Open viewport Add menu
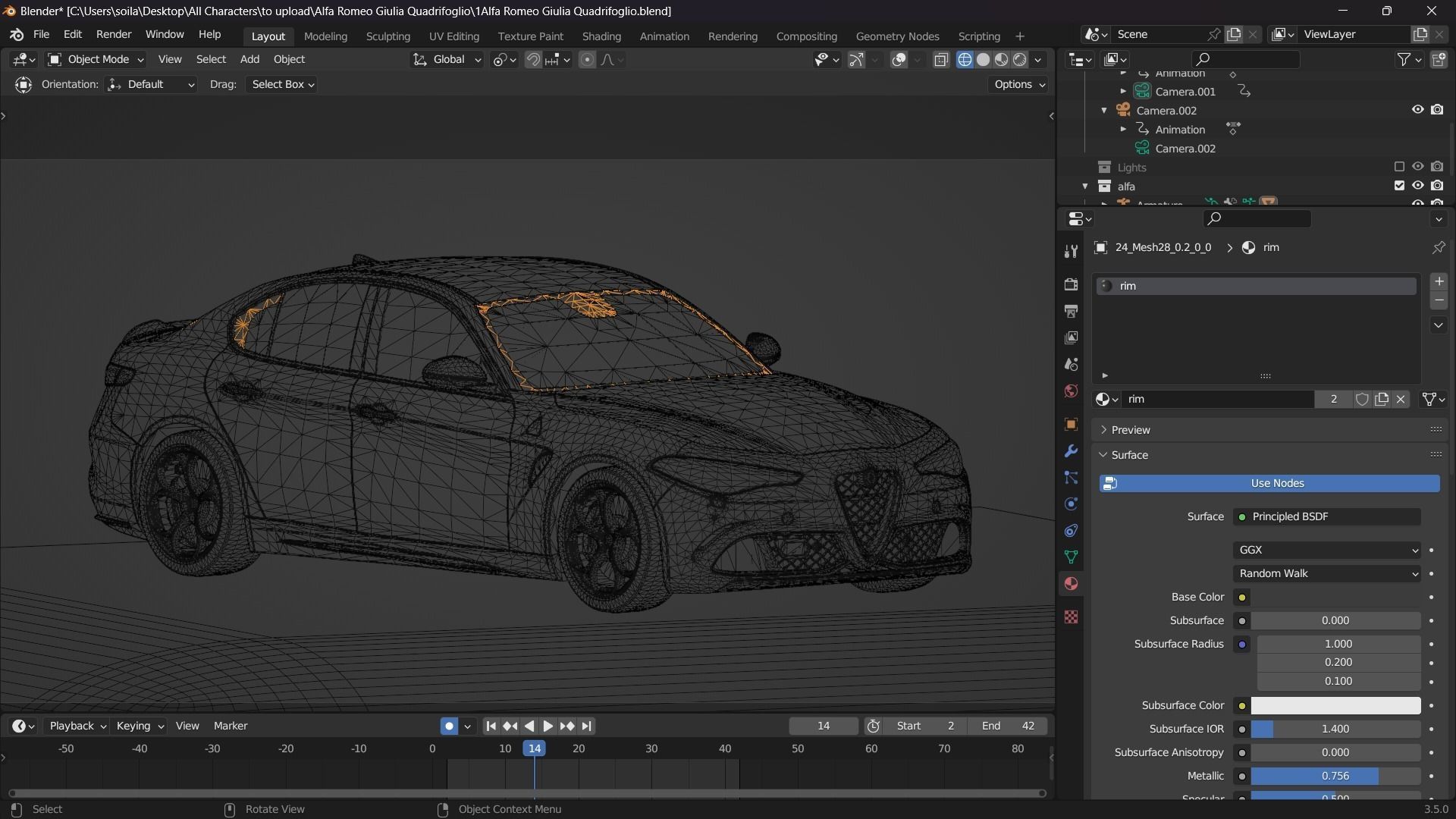The image size is (1456, 819). 249,59
